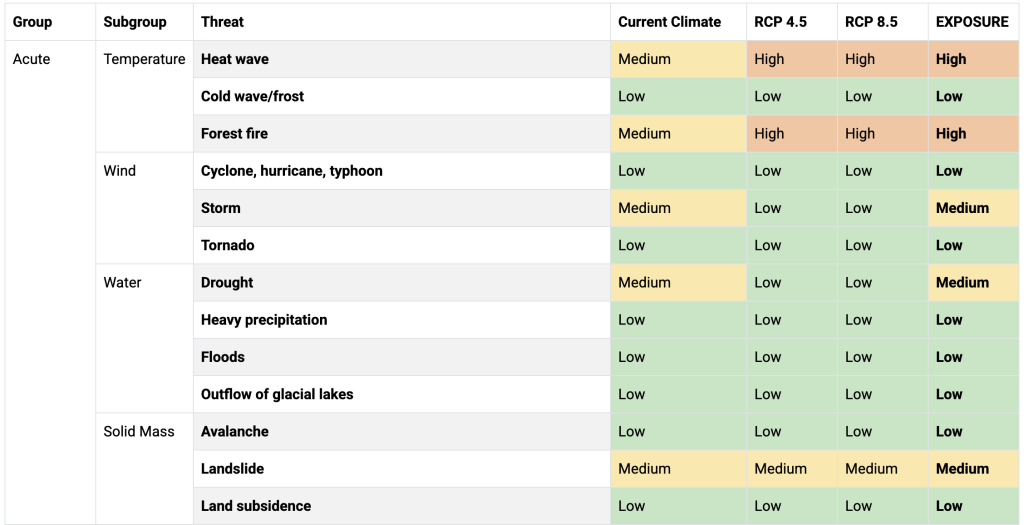Click the Current Climate column header
Image resolution: width=1024 pixels, height=525 pixels.
pos(679,22)
